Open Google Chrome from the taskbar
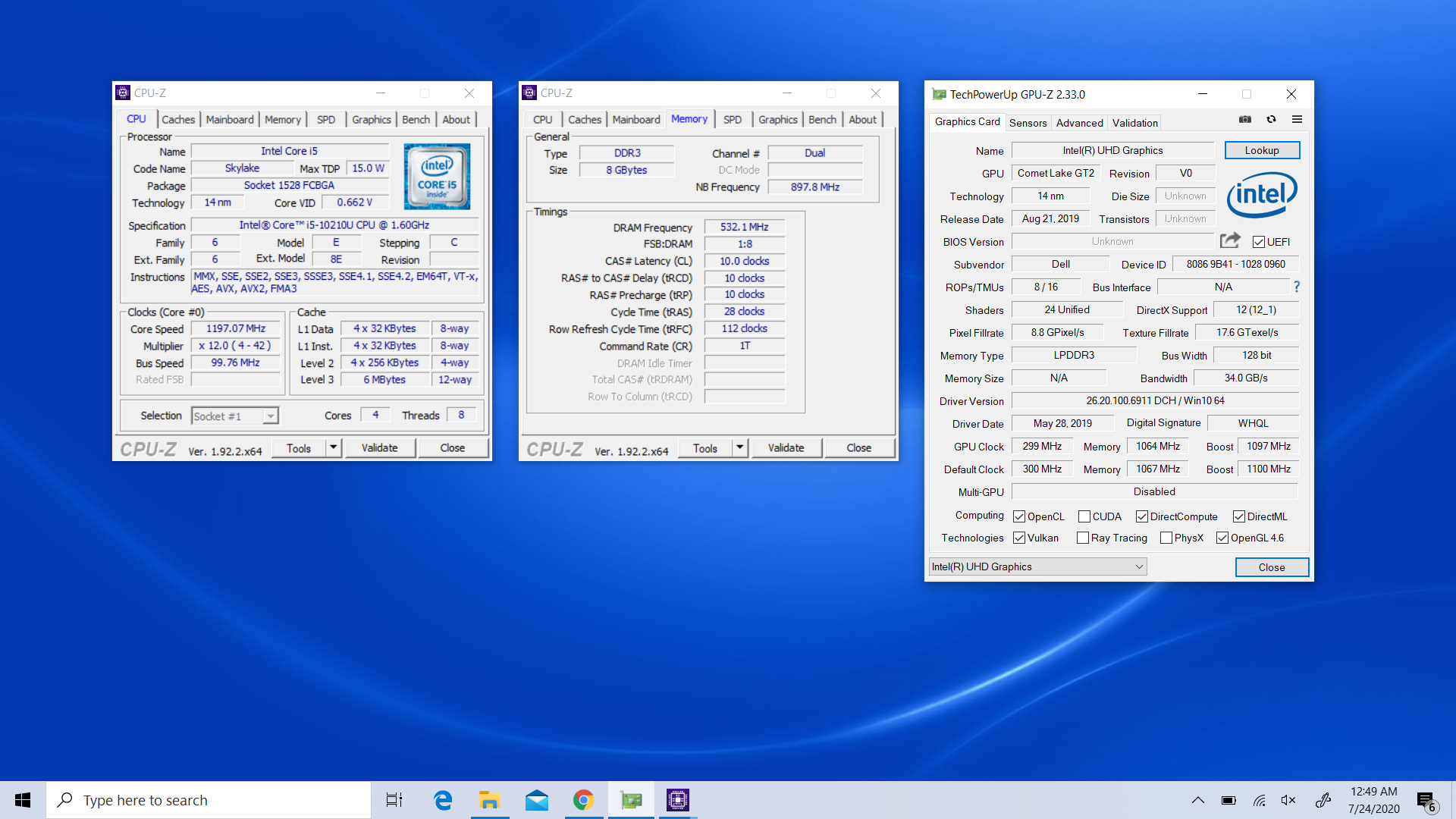 coord(583,800)
